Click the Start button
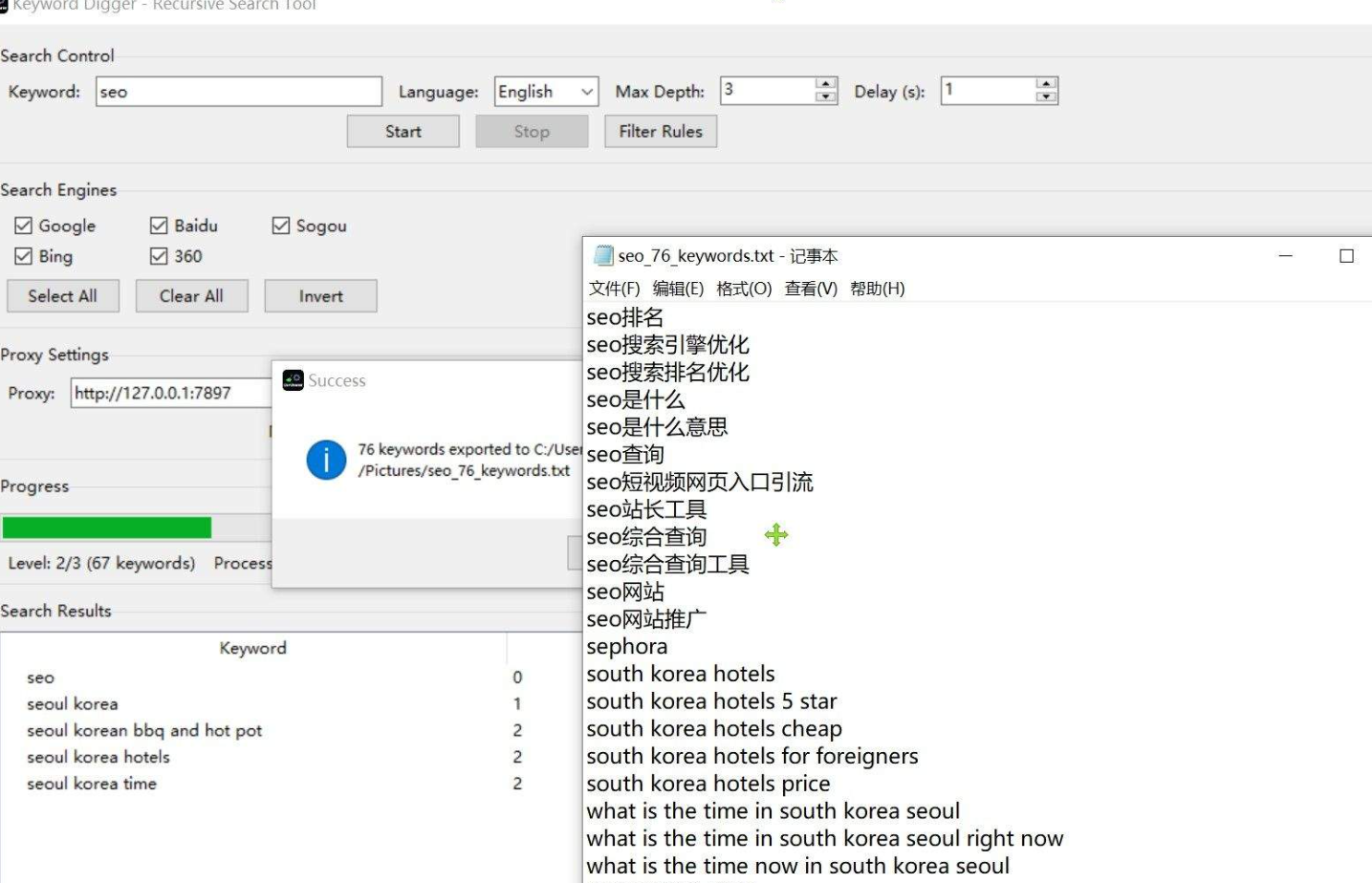Image resolution: width=1372 pixels, height=883 pixels. (402, 131)
